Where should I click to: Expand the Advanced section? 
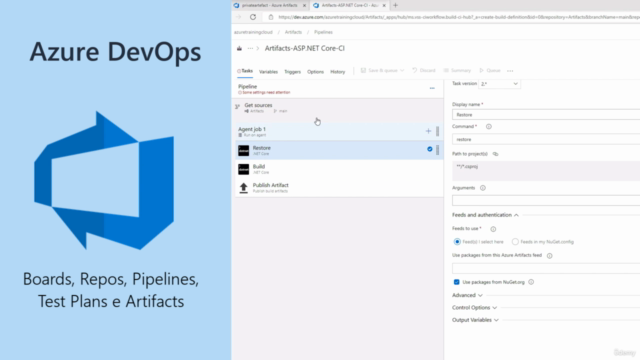tap(467, 295)
